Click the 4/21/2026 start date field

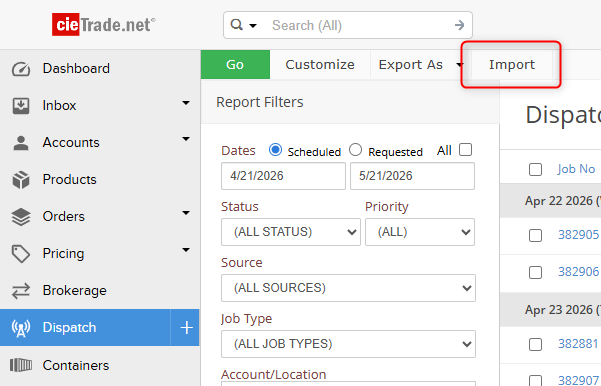283,176
